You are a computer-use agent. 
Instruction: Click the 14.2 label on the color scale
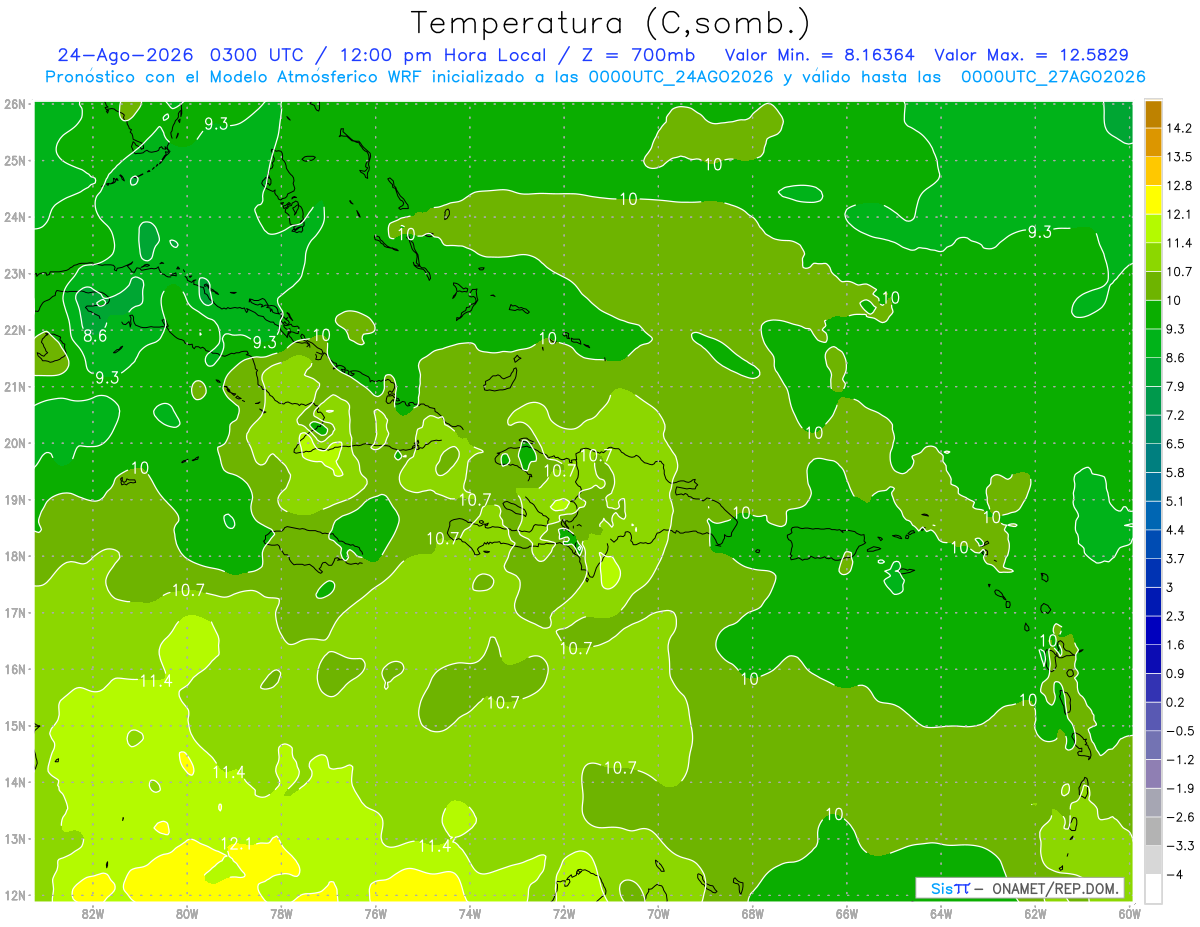click(1179, 128)
